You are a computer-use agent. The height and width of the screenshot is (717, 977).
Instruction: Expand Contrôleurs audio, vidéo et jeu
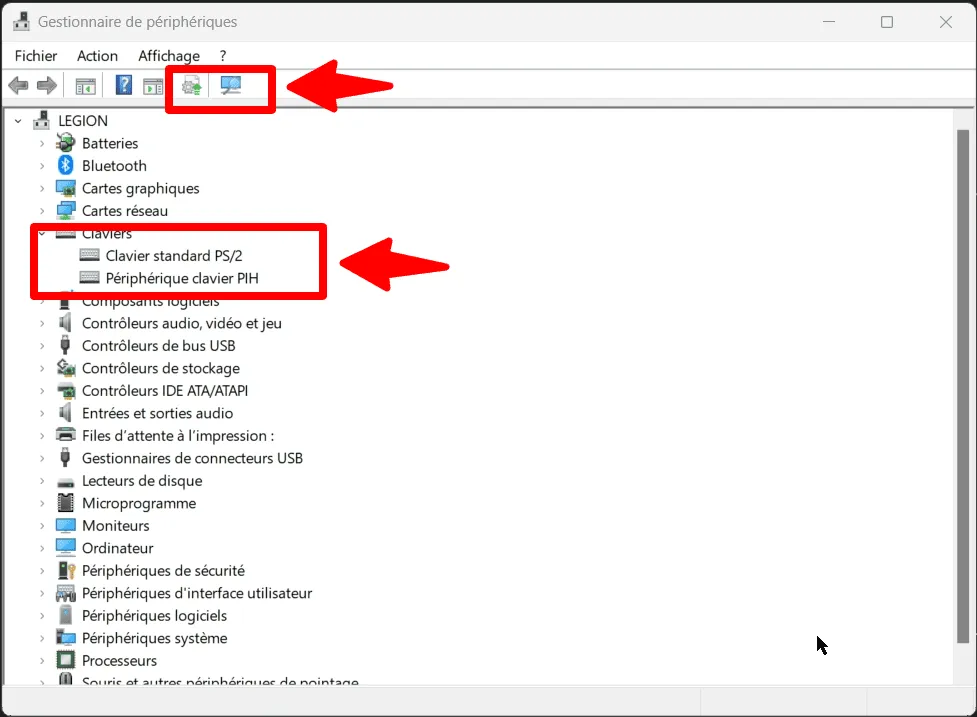(x=42, y=323)
